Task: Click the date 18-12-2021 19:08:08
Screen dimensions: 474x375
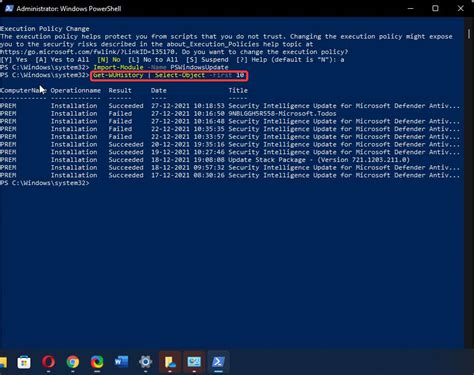Action: click(188, 160)
